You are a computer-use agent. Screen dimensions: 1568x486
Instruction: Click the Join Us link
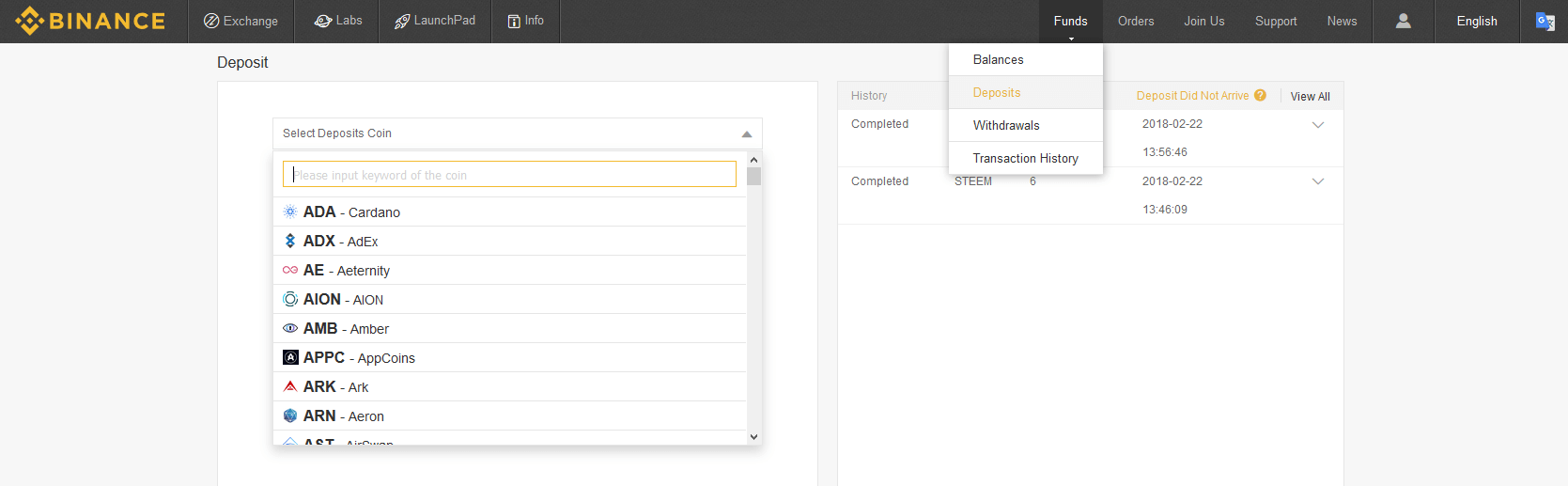click(x=1203, y=21)
